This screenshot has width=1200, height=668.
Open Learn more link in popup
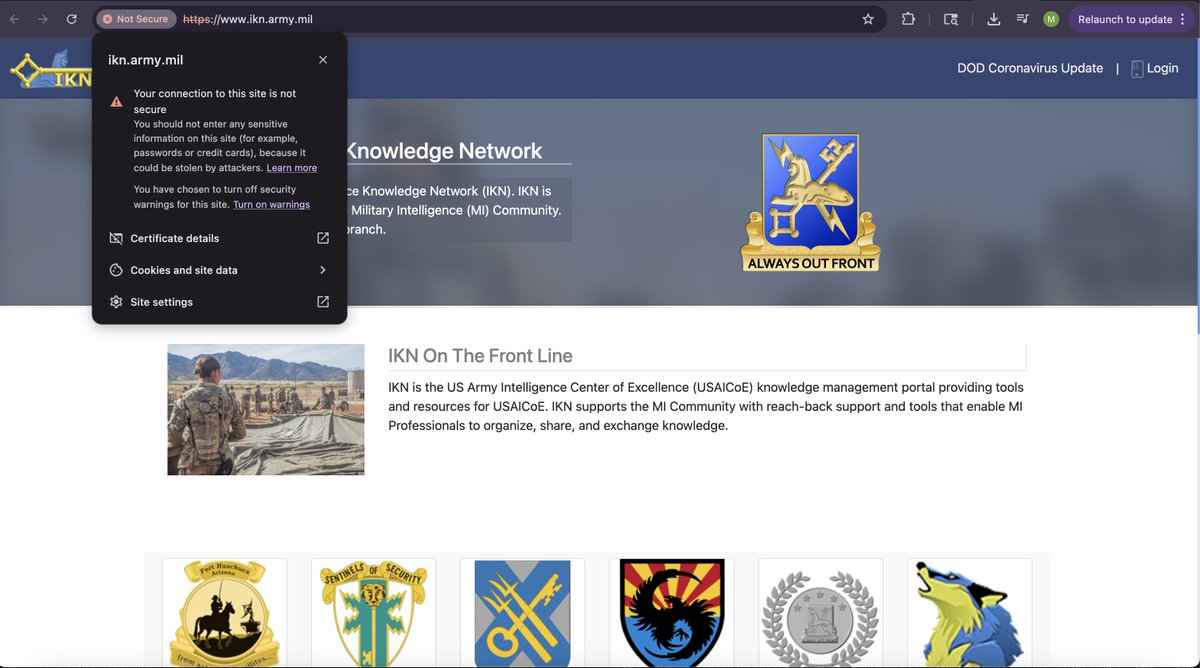(x=292, y=168)
